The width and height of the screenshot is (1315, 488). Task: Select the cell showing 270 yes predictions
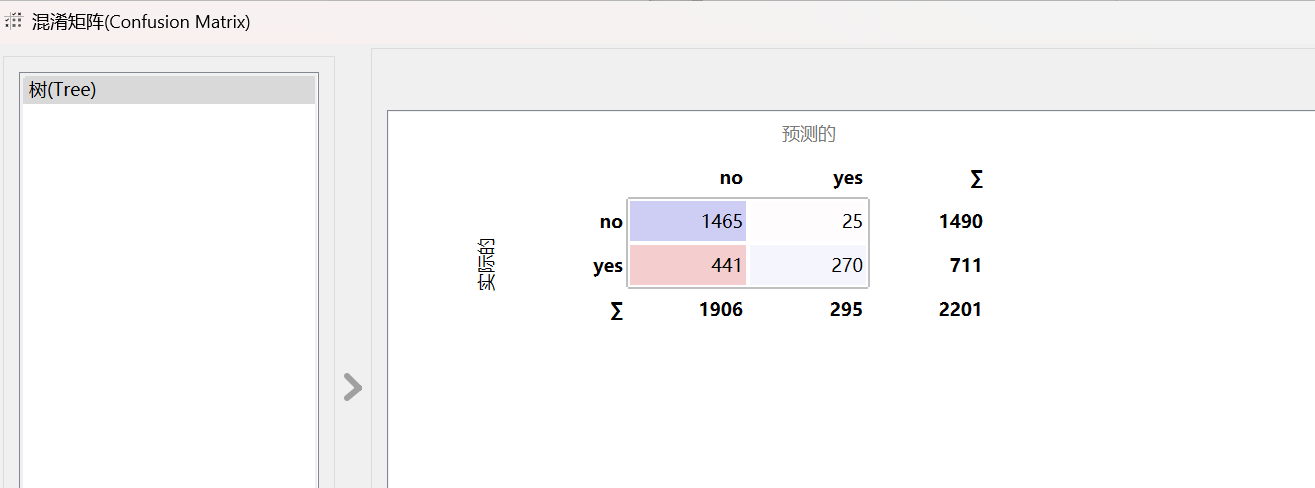click(808, 265)
